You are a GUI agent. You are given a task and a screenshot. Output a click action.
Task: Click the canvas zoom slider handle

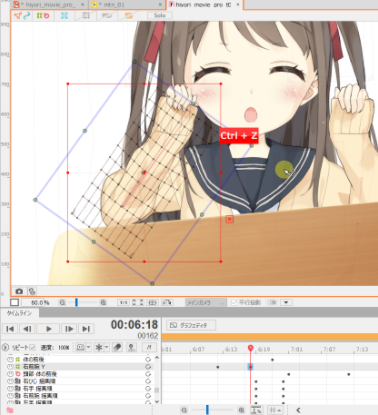[x=76, y=302]
